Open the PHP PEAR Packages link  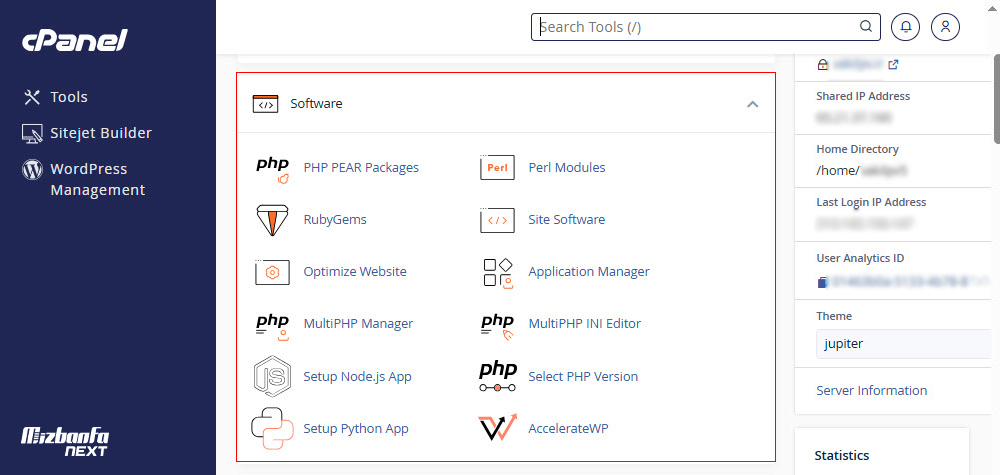361,168
